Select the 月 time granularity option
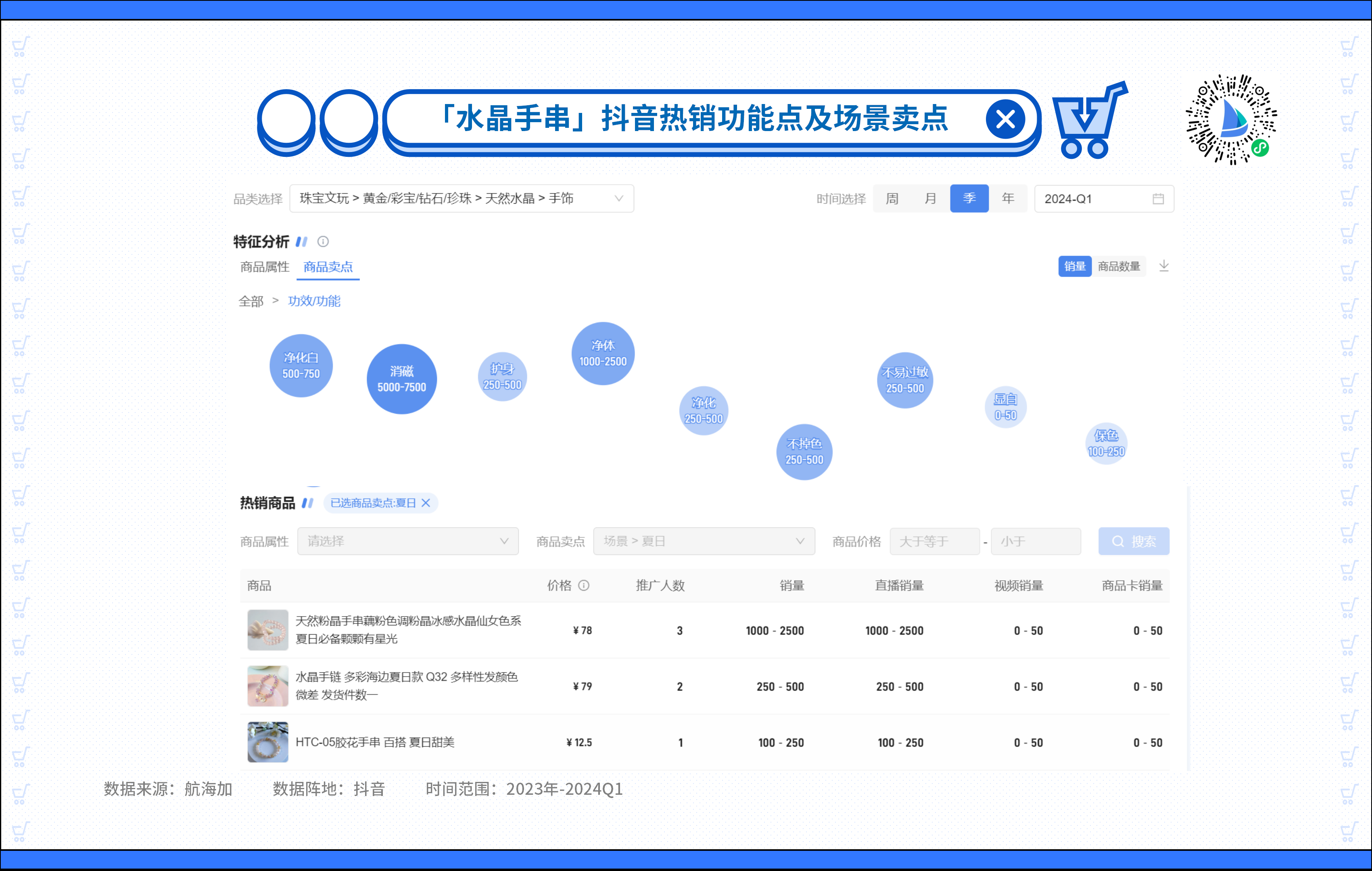Screen dimensions: 1372x871 pyautogui.click(x=930, y=199)
